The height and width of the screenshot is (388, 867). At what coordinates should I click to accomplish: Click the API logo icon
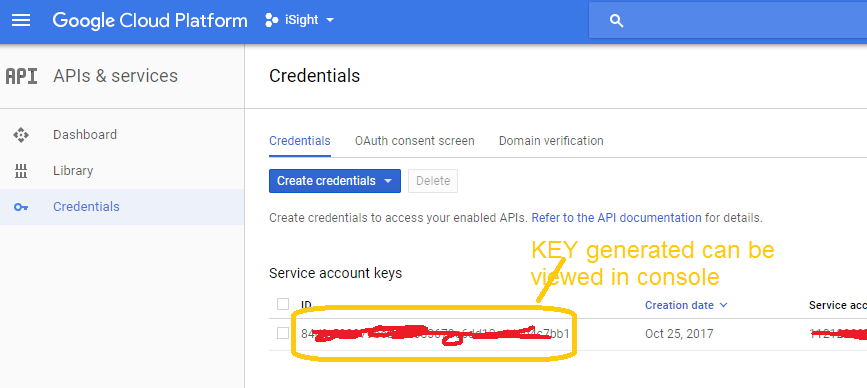tap(22, 76)
